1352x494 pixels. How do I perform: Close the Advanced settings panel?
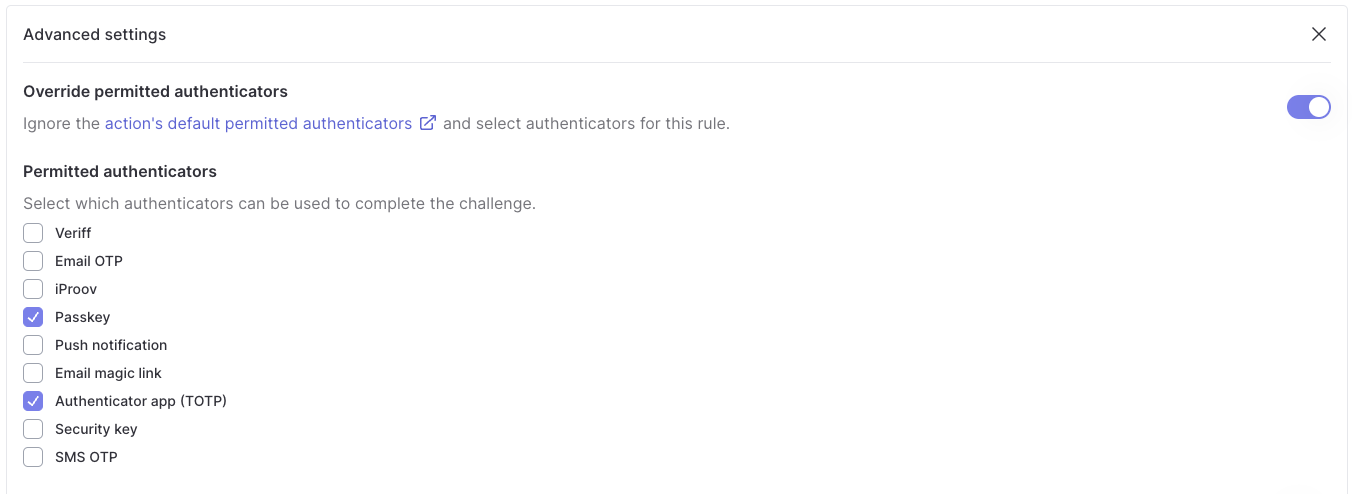(1319, 34)
